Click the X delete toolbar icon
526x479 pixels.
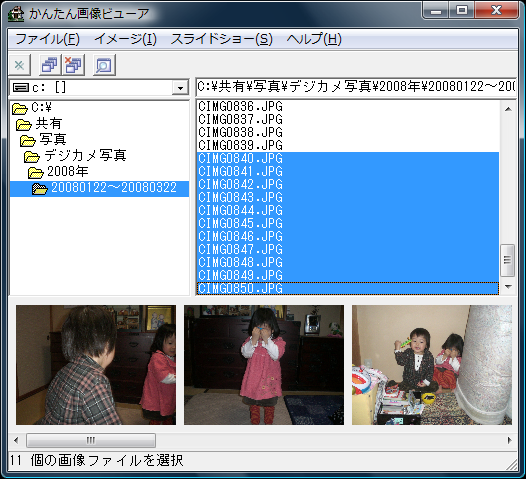[x=19, y=65]
